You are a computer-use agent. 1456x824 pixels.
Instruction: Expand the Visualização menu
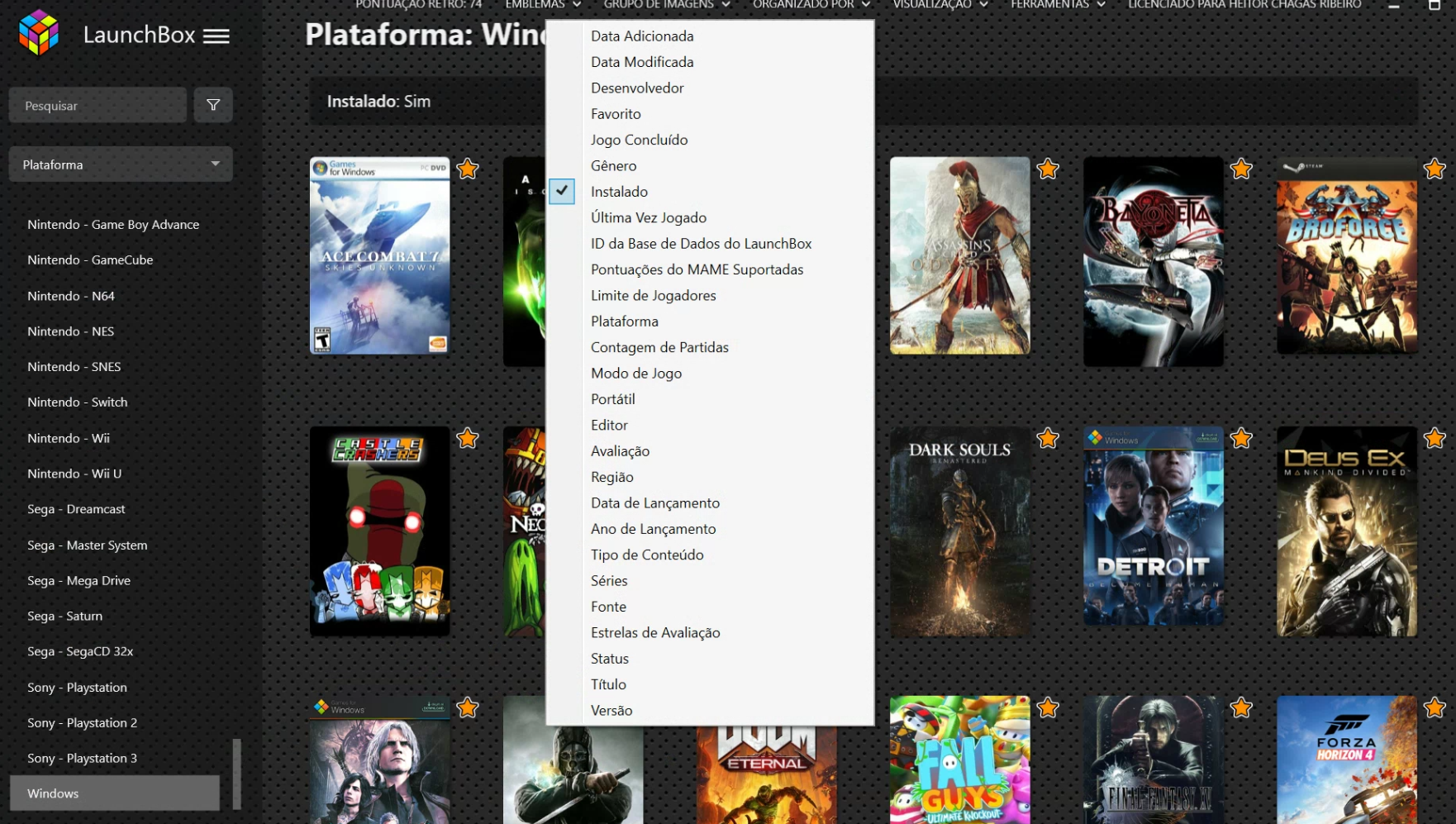940,4
